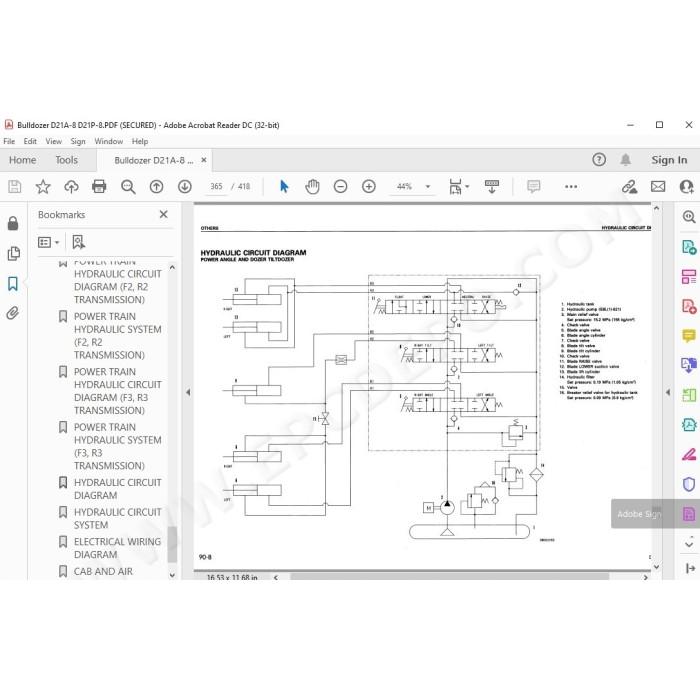Image resolution: width=700 pixels, height=700 pixels.
Task: Open bookmark options dropdown
Action: coord(48,242)
